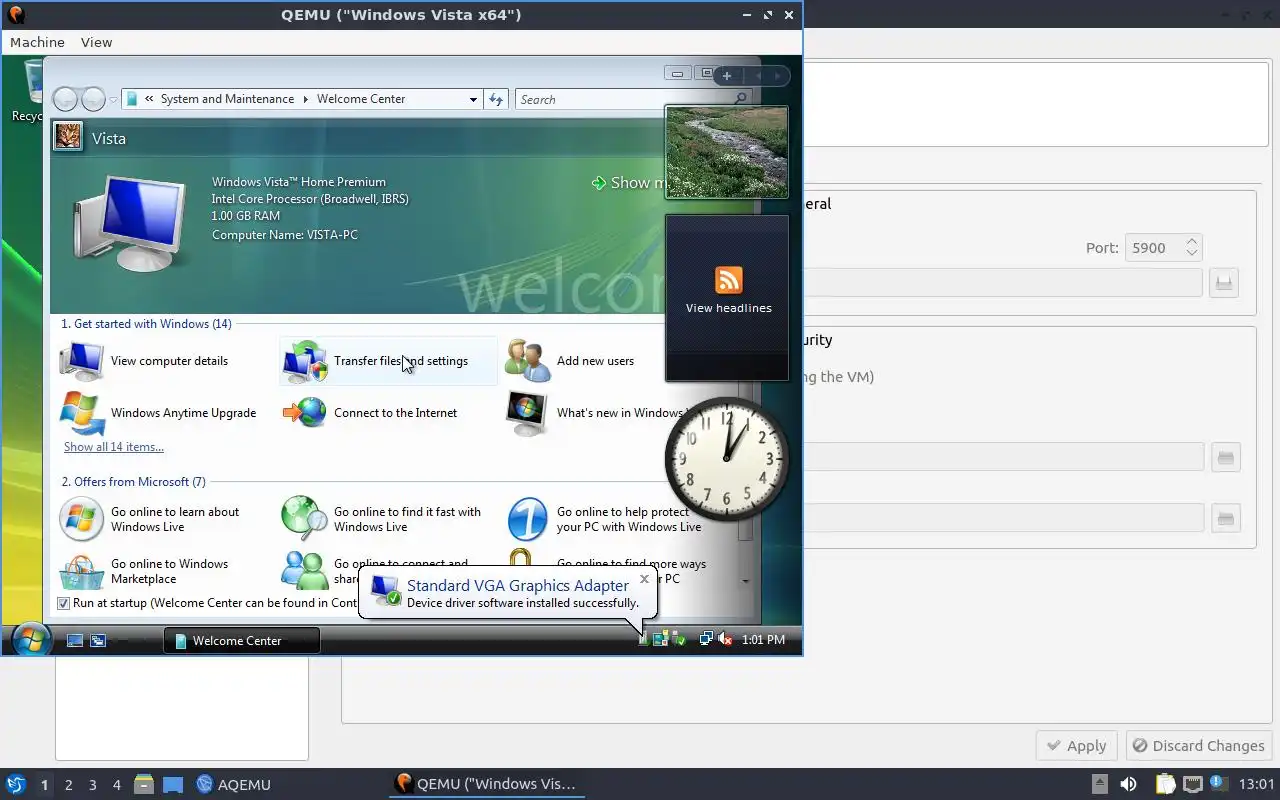Click the breadcrumb double chevron

(x=149, y=99)
